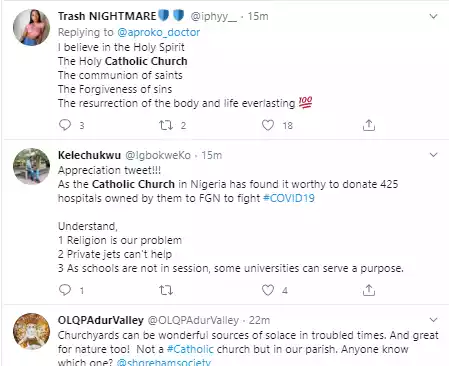Retweet Kelechukwu's Catholic Church tweet
This screenshot has width=449, height=366.
tap(166, 290)
